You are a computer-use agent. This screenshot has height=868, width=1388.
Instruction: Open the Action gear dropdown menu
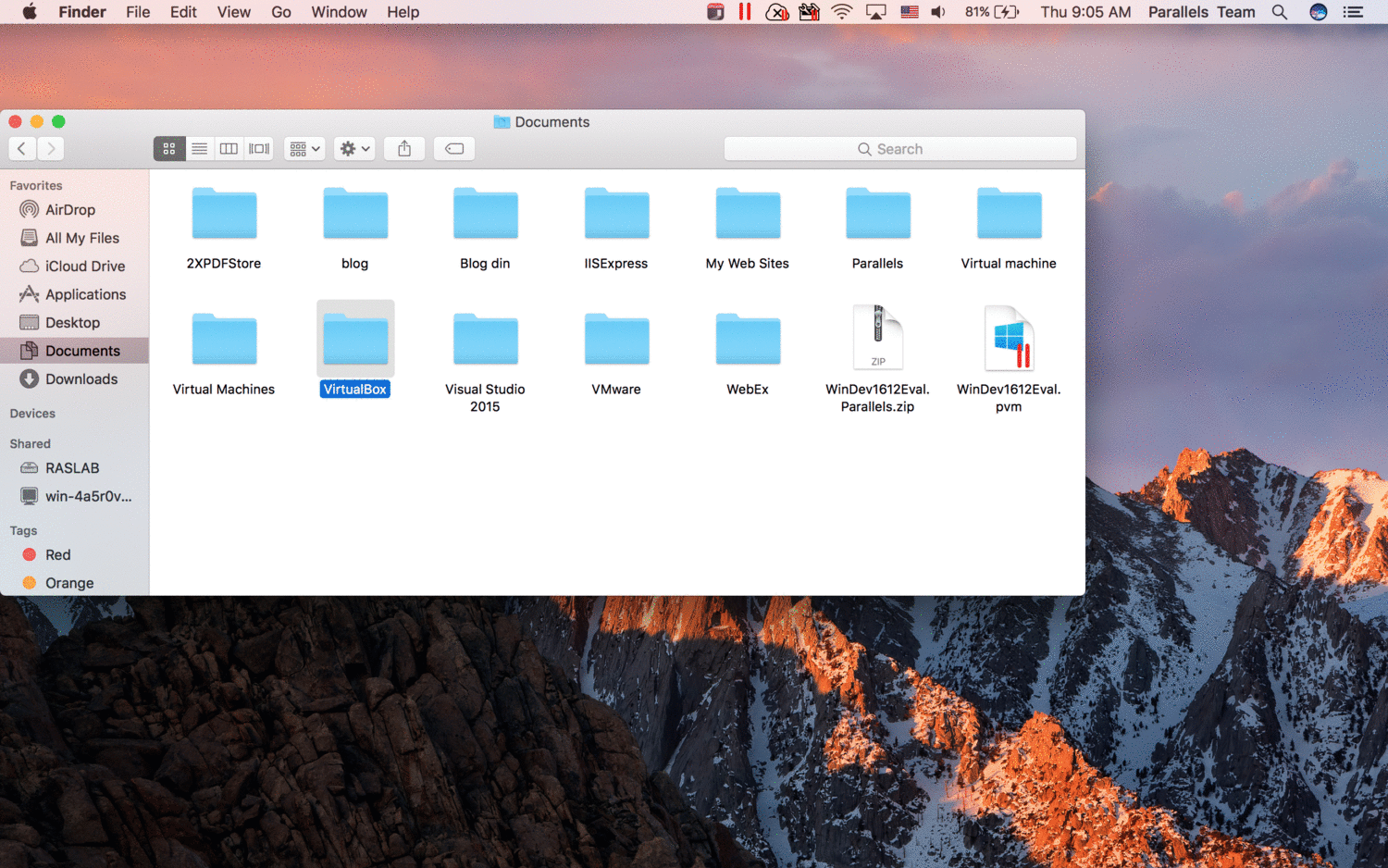pos(354,148)
